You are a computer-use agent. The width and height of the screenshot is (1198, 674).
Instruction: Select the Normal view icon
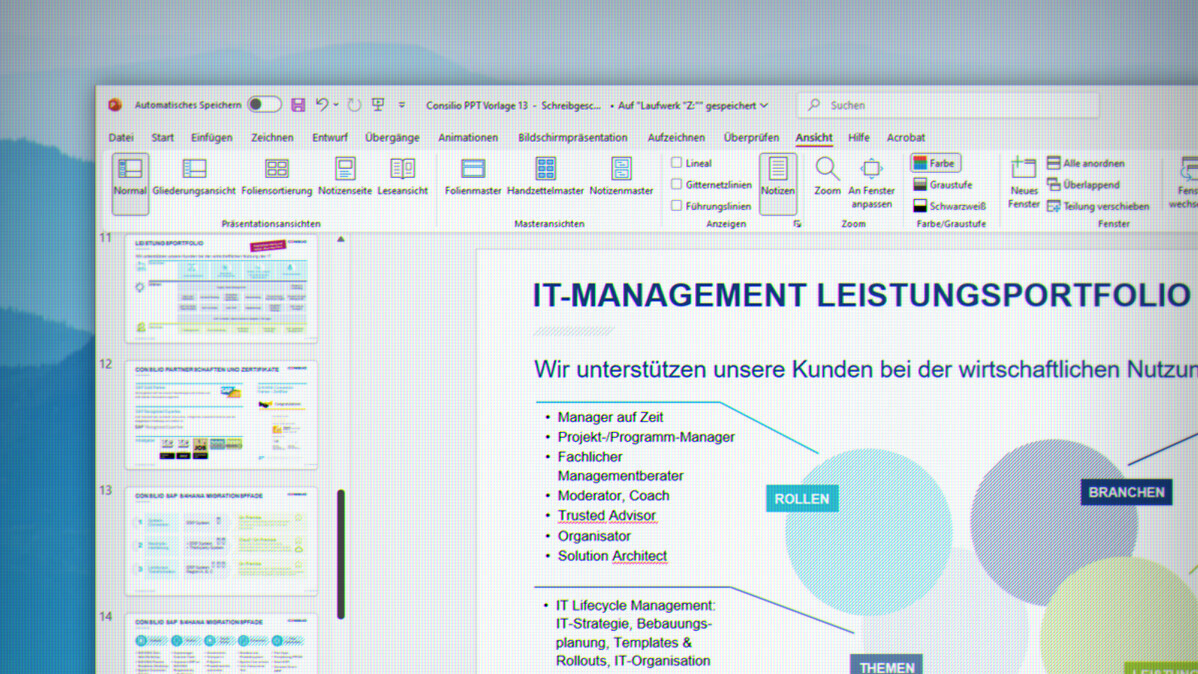pyautogui.click(x=130, y=183)
